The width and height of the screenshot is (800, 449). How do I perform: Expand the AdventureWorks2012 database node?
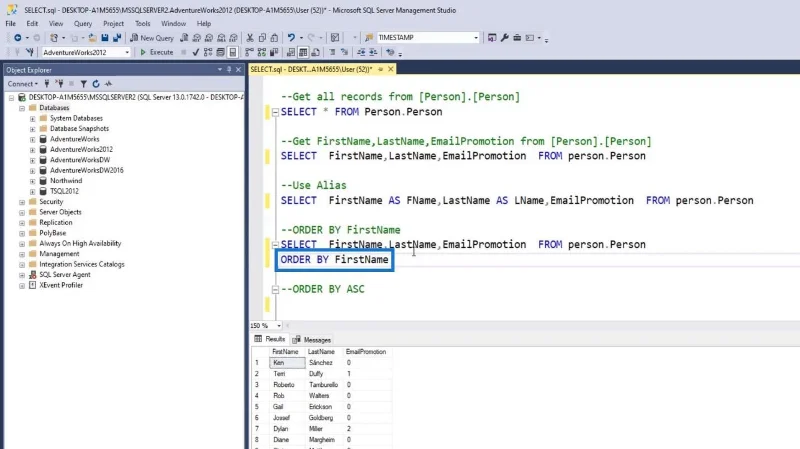tap(32, 150)
